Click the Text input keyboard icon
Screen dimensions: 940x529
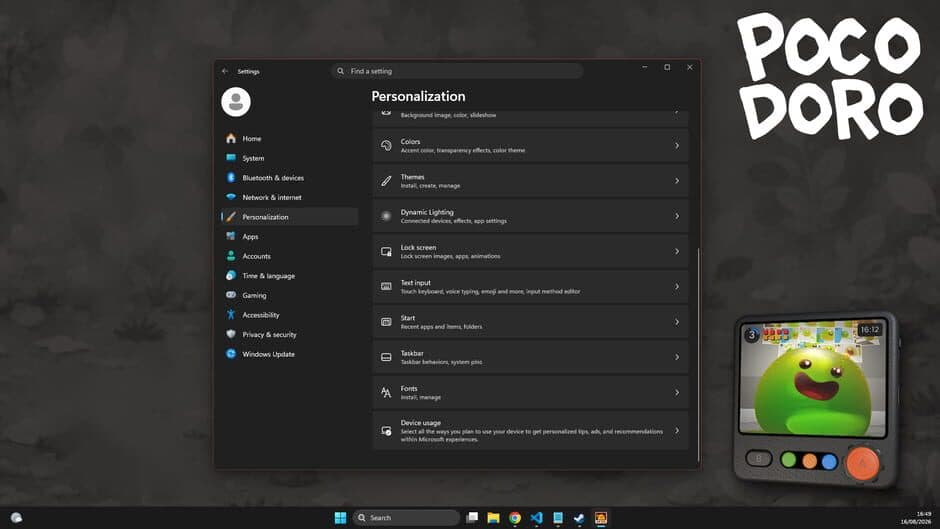[x=386, y=287]
